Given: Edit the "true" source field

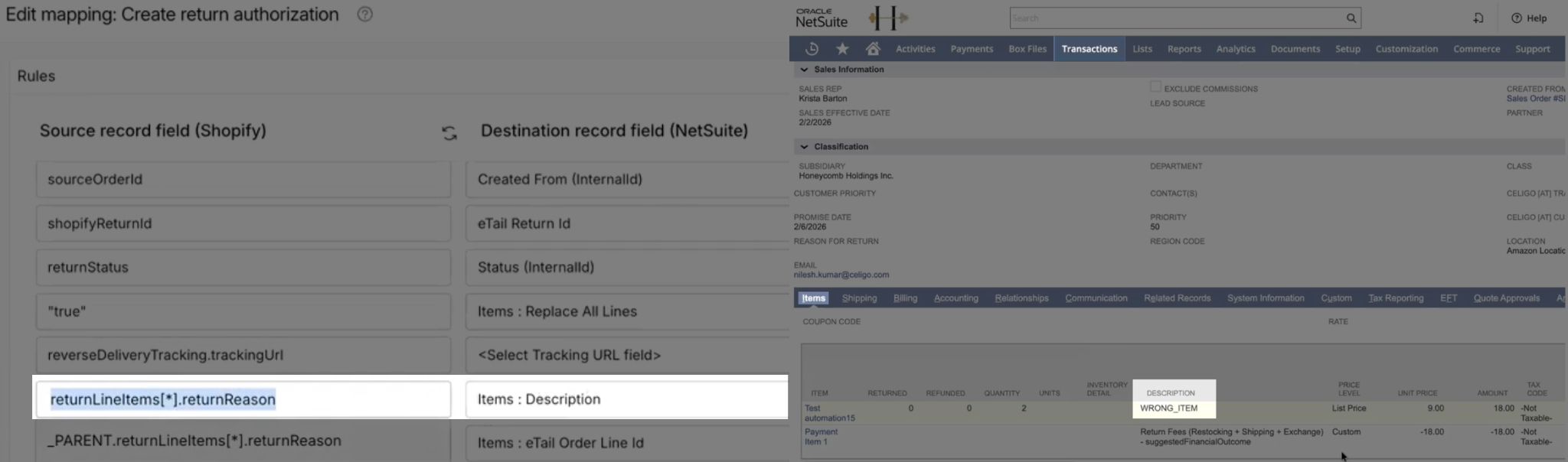Looking at the screenshot, I should (x=243, y=311).
